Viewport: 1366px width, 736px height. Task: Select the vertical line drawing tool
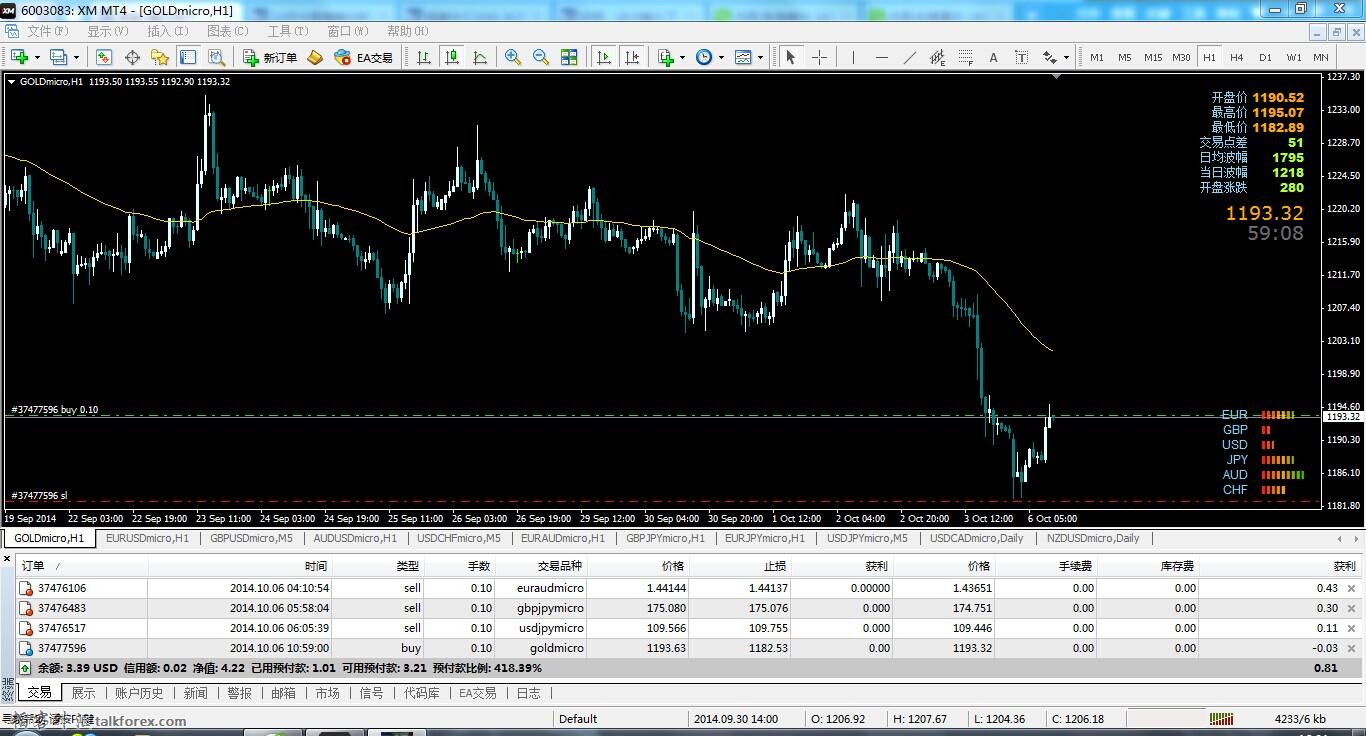pos(853,57)
